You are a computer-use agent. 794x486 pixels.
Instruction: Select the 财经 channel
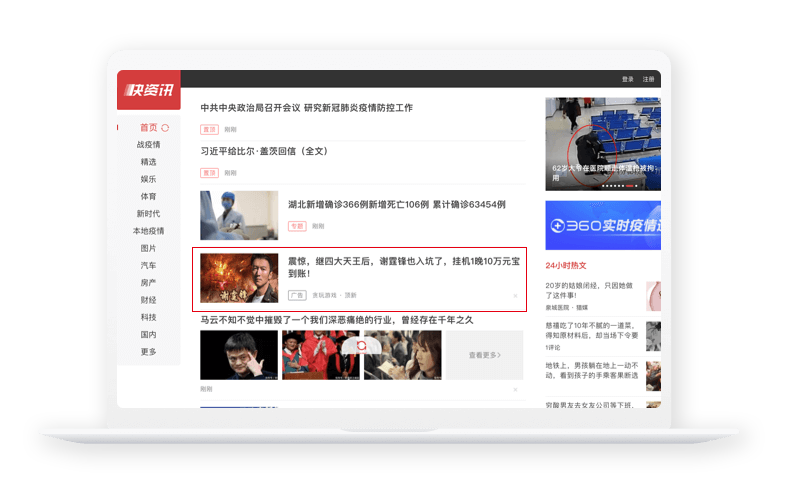[x=148, y=300]
